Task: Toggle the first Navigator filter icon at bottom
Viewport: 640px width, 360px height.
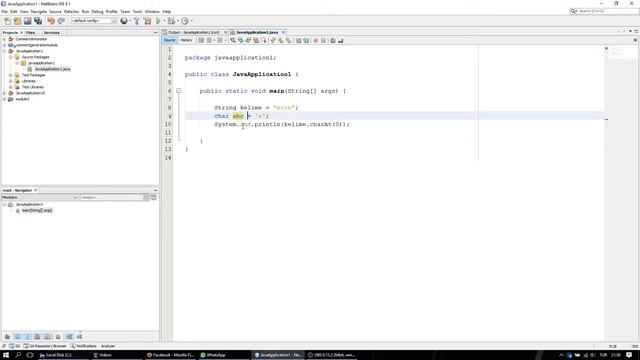Action: tap(7, 337)
